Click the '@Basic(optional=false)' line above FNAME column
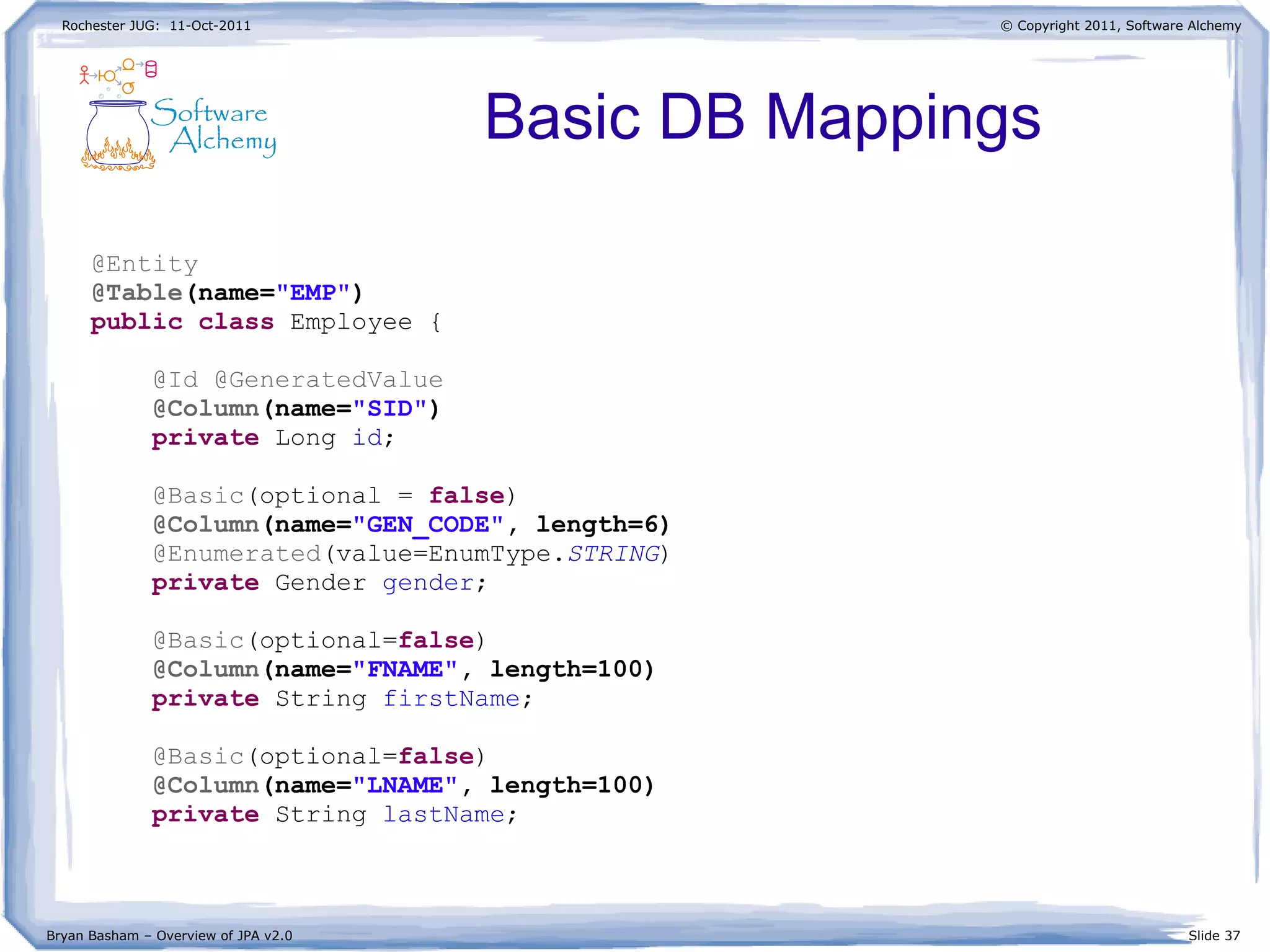Image resolution: width=1270 pixels, height=952 pixels. pos(319,641)
